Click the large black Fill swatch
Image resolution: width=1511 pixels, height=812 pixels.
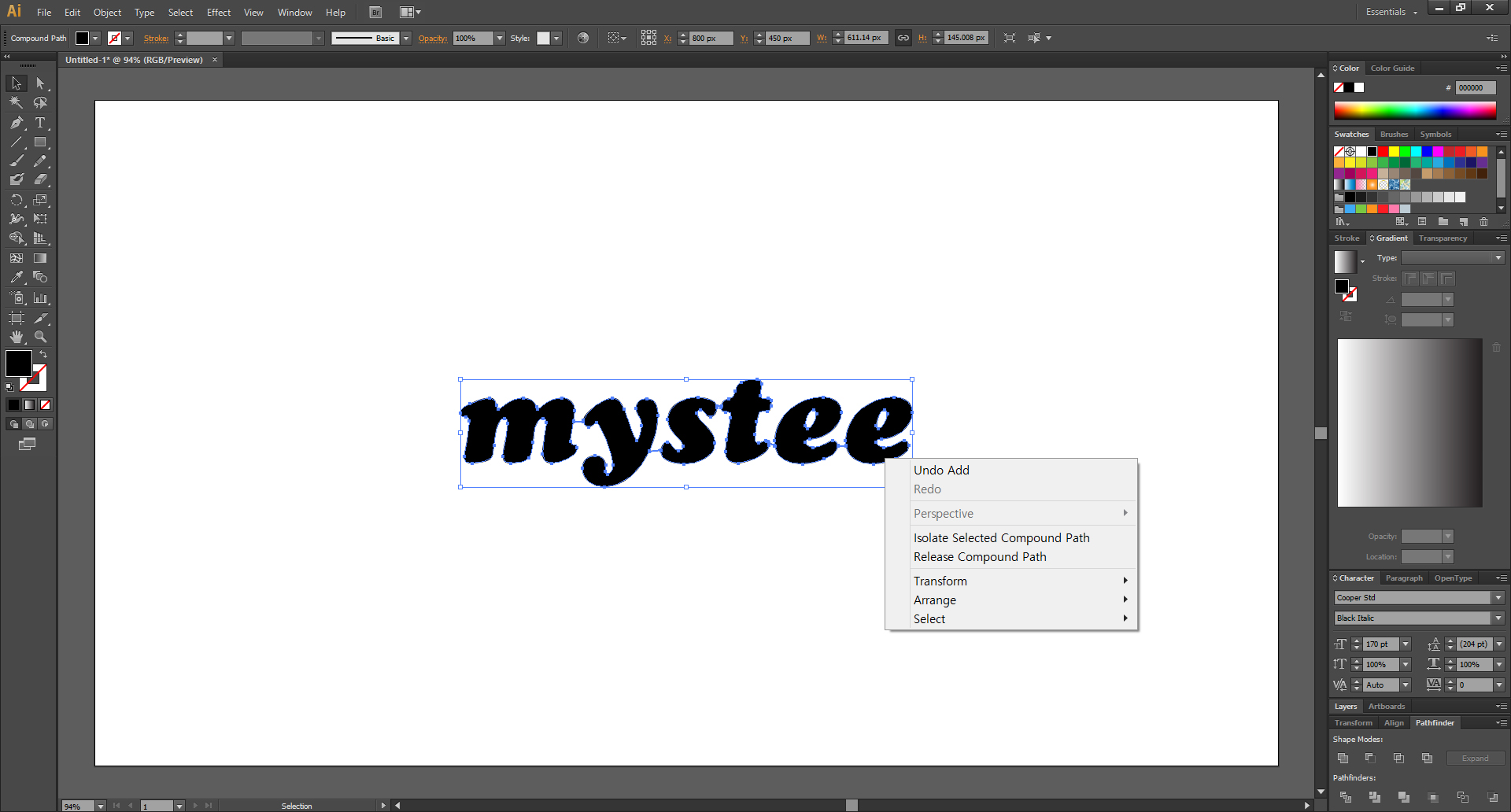(x=19, y=364)
